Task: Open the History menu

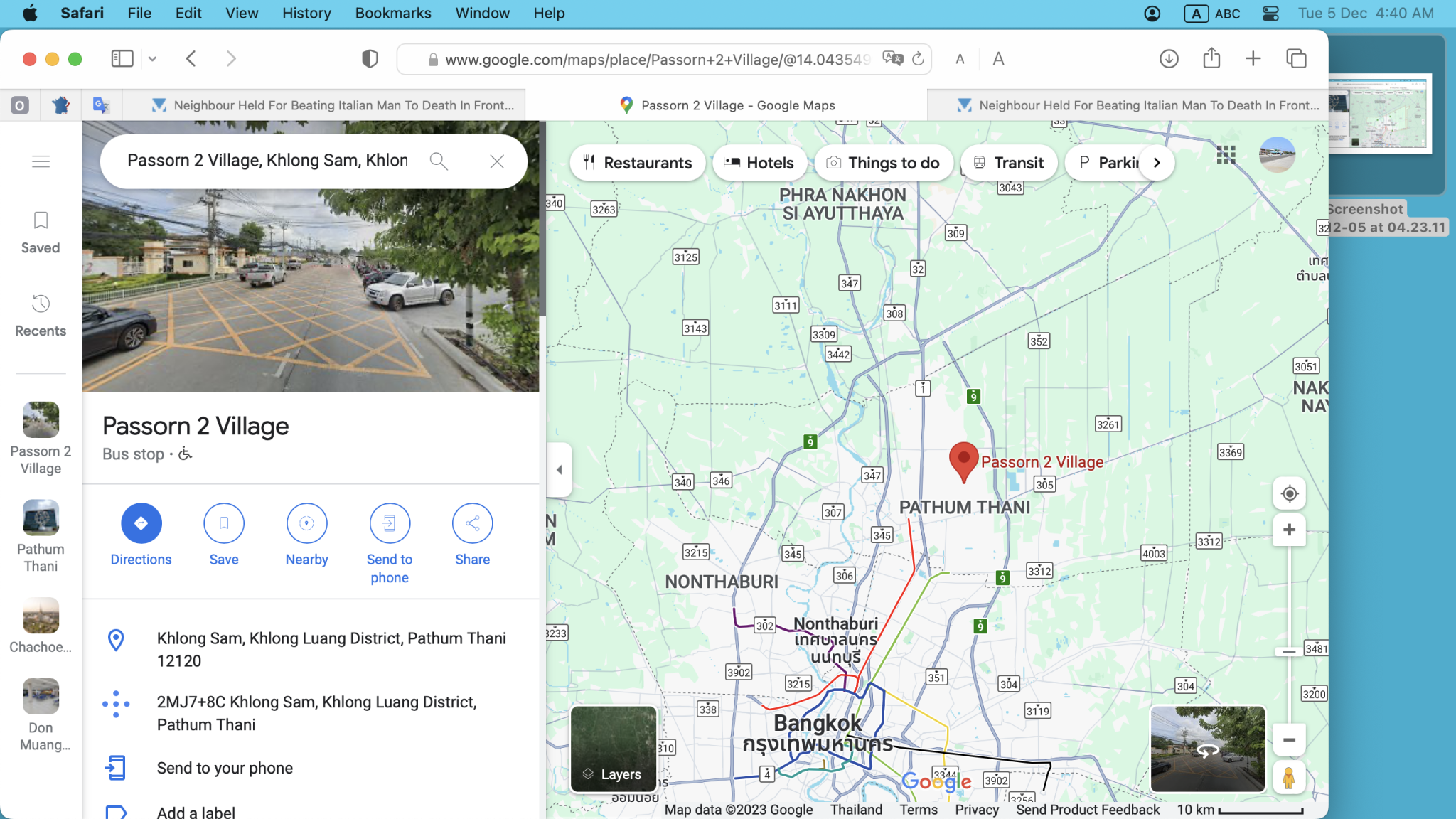Action: pyautogui.click(x=306, y=13)
